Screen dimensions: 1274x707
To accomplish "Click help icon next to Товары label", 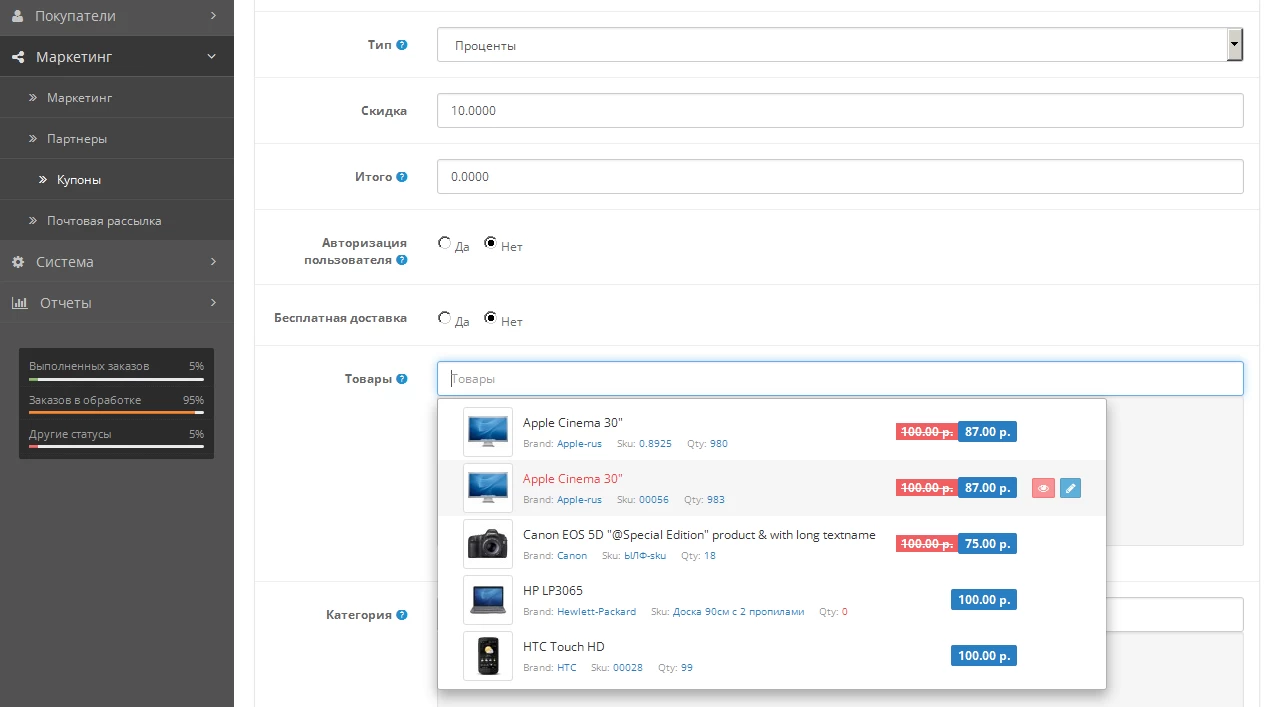I will pos(402,379).
